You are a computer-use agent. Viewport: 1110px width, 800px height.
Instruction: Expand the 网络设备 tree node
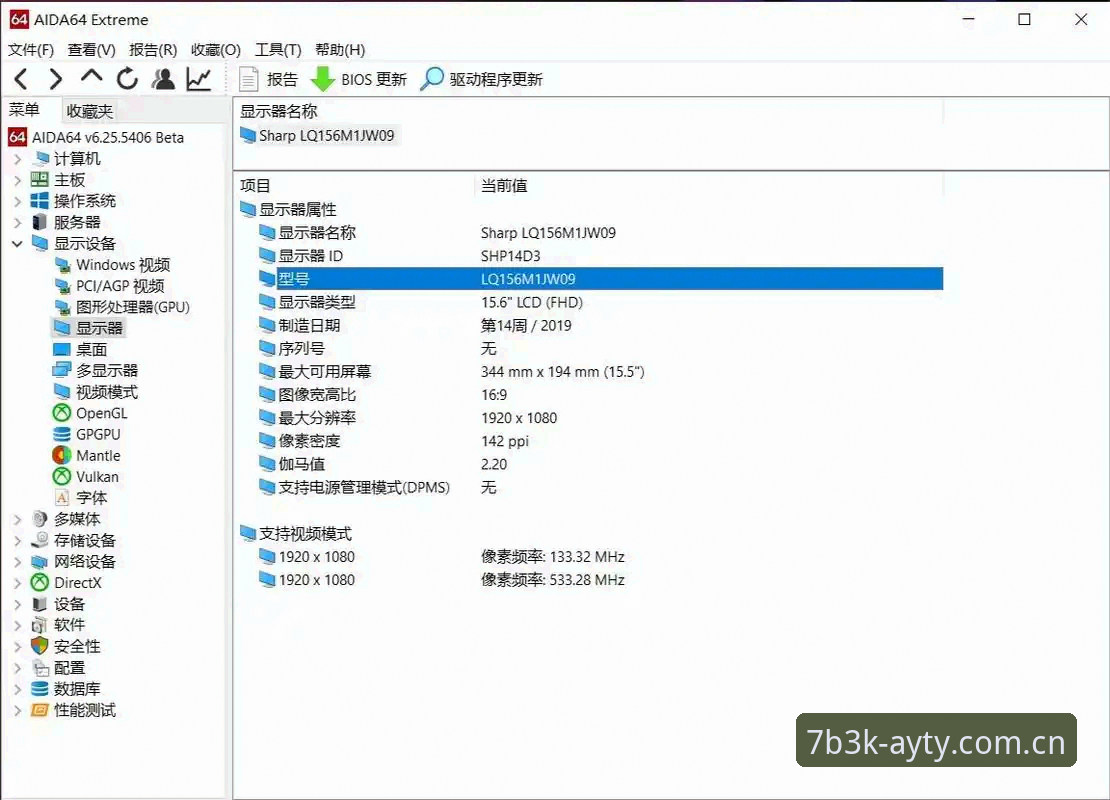(x=18, y=562)
